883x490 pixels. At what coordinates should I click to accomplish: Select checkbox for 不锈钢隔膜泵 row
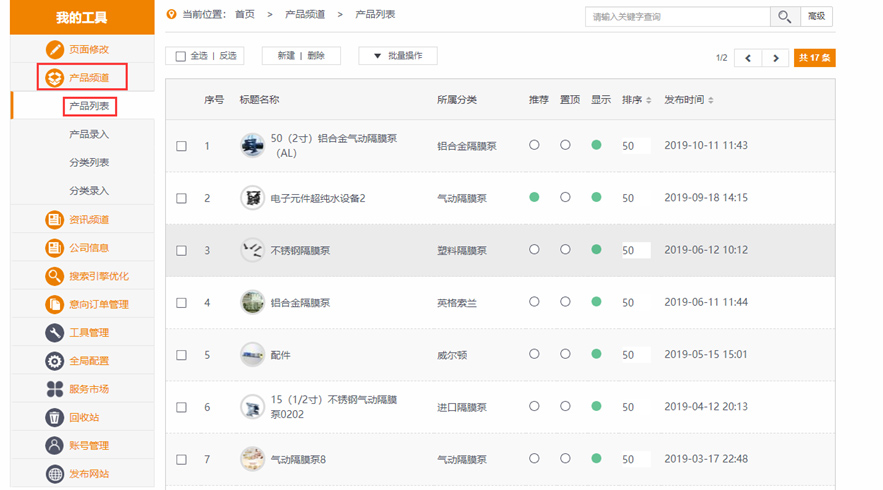point(181,251)
